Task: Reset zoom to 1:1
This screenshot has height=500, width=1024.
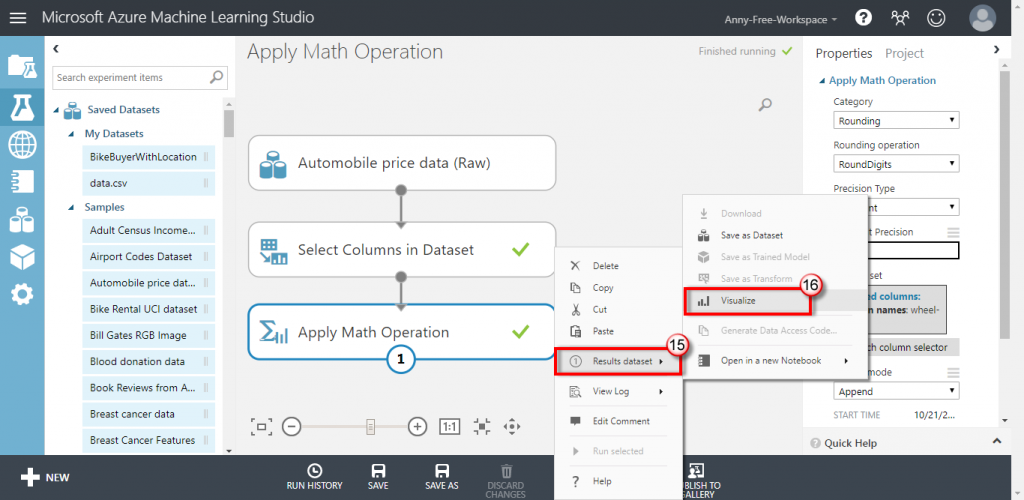Action: (x=449, y=427)
